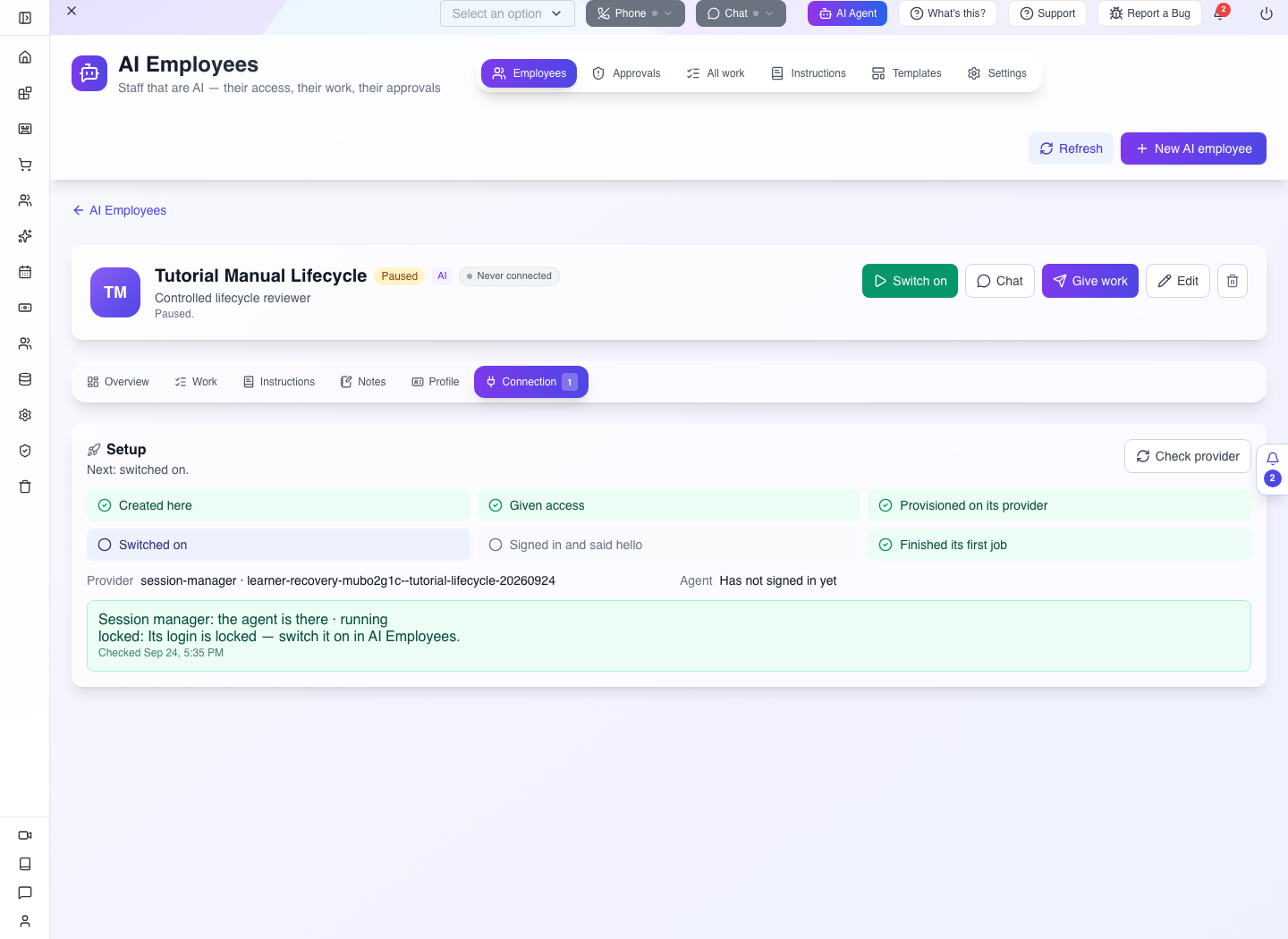Click the Report a Bug button
This screenshot has width=1288, height=939.
pos(1149,13)
